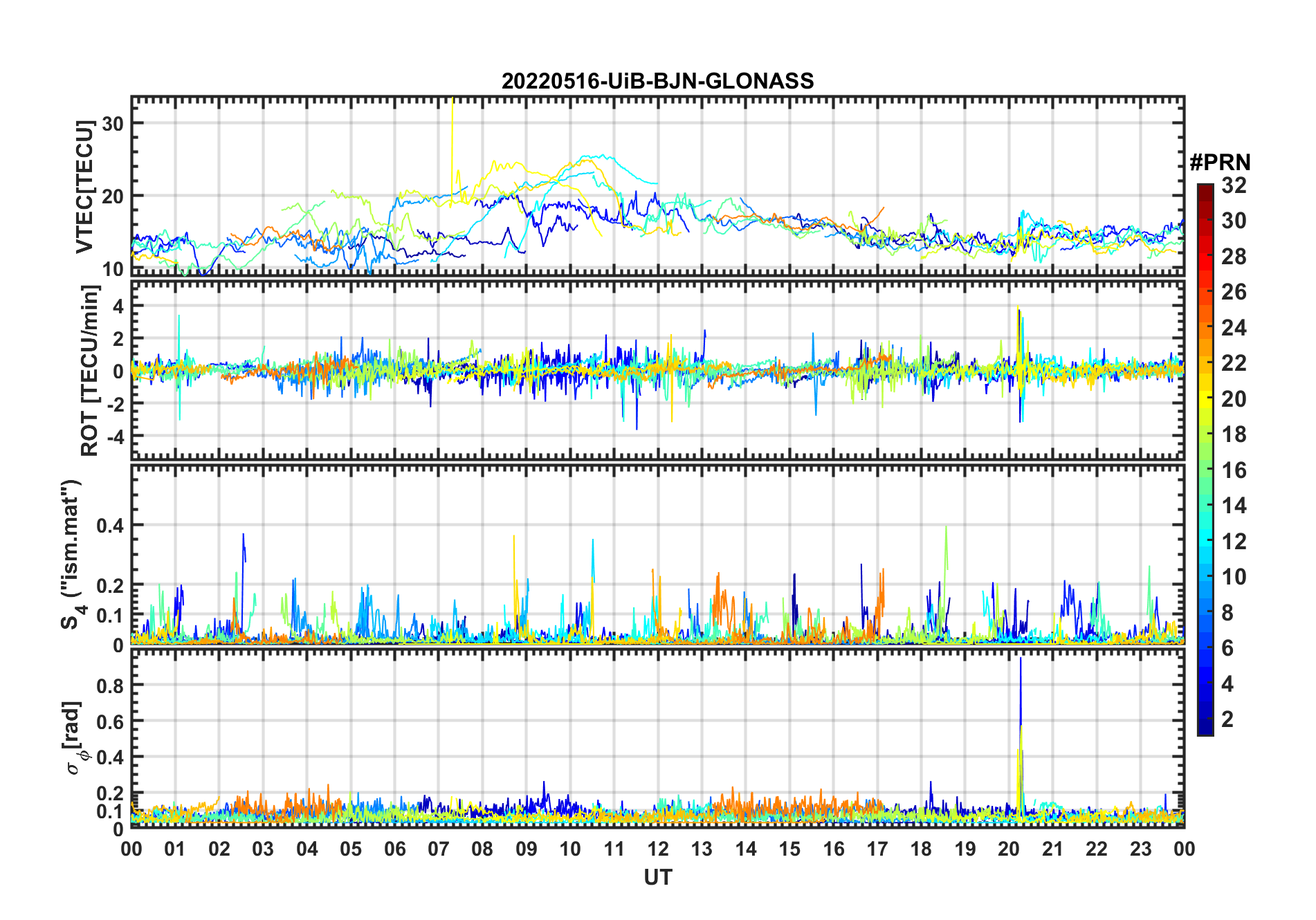Select the "06" UT hour tick label
1316x920 pixels.
(394, 849)
